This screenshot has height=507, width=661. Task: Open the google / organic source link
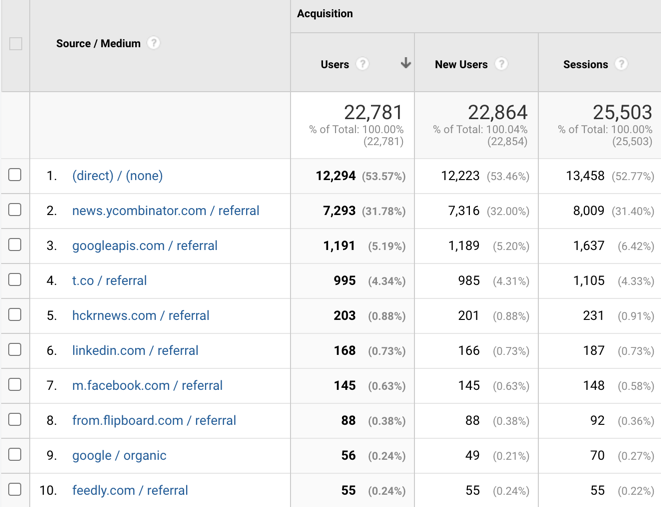tap(119, 456)
